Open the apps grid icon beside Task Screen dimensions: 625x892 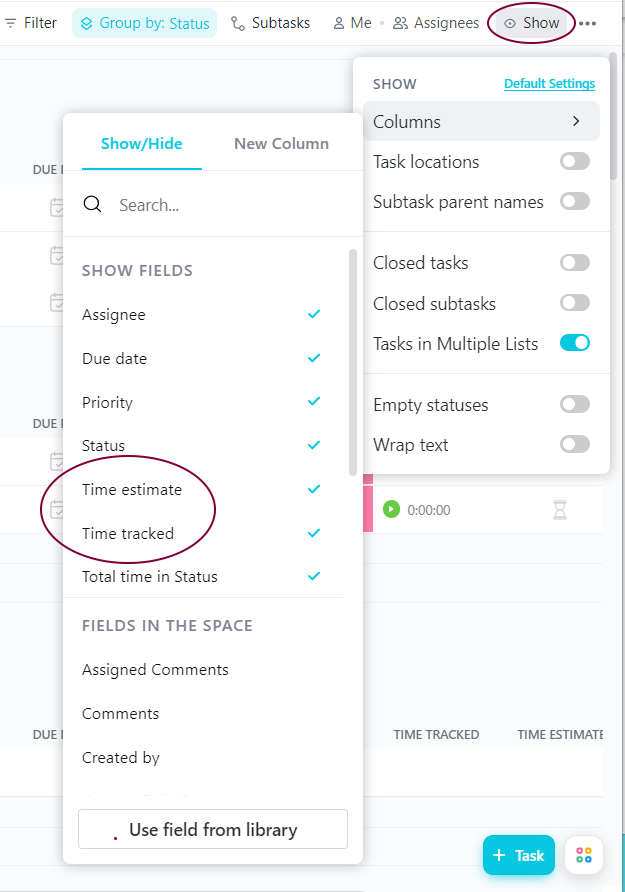coord(584,854)
